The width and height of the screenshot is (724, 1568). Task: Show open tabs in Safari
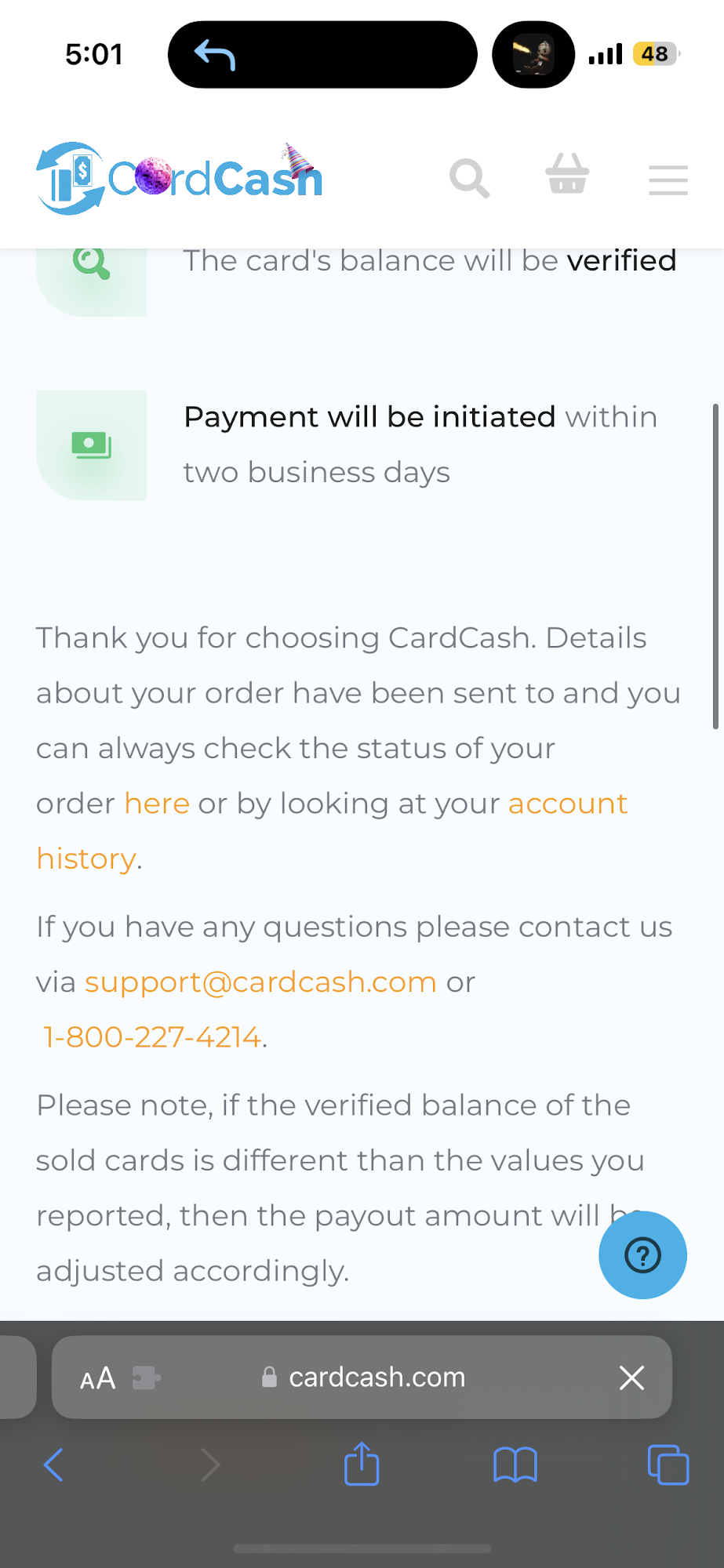668,1465
